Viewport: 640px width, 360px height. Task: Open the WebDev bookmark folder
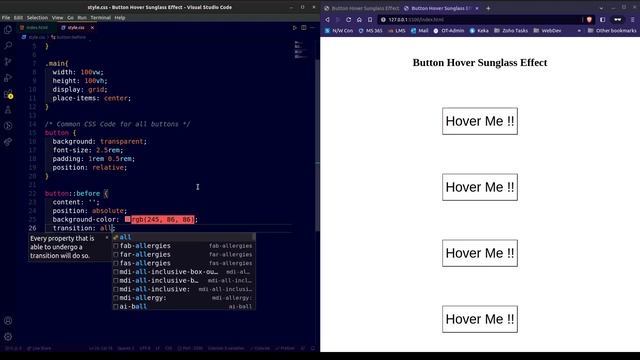[x=547, y=31]
